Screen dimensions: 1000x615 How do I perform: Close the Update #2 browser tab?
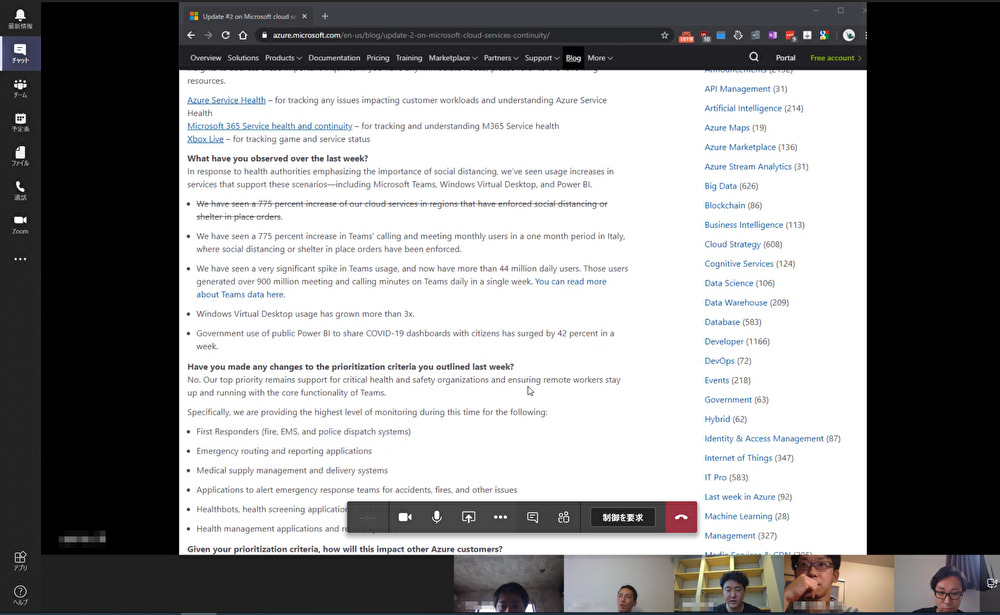pyautogui.click(x=304, y=17)
